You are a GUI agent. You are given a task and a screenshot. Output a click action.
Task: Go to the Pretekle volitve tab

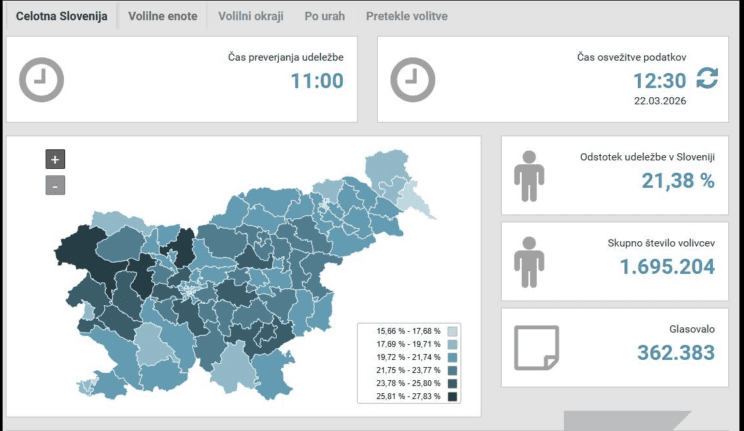tap(406, 17)
